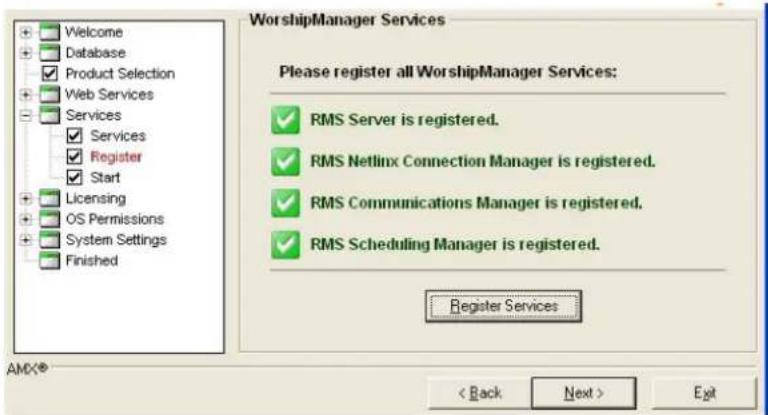Select the Start step label
Viewport: 768px width, 415px height.
coord(105,177)
